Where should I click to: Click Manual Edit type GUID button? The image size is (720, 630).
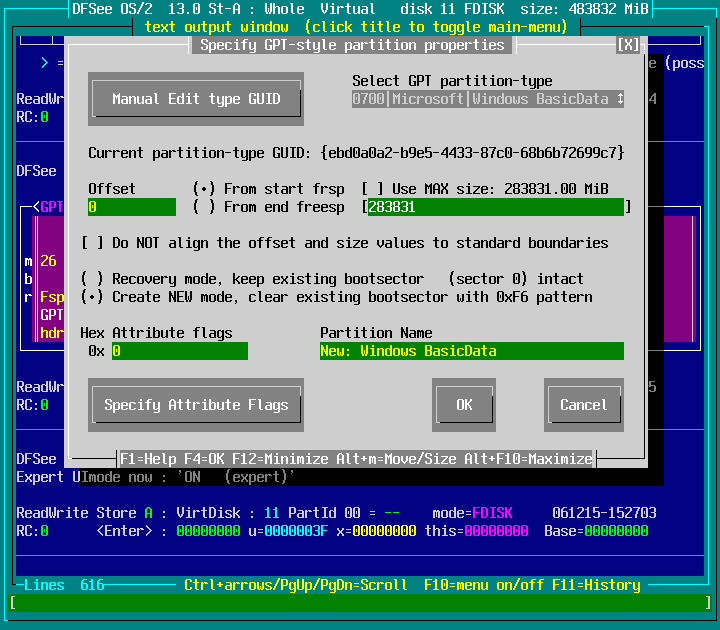click(195, 99)
